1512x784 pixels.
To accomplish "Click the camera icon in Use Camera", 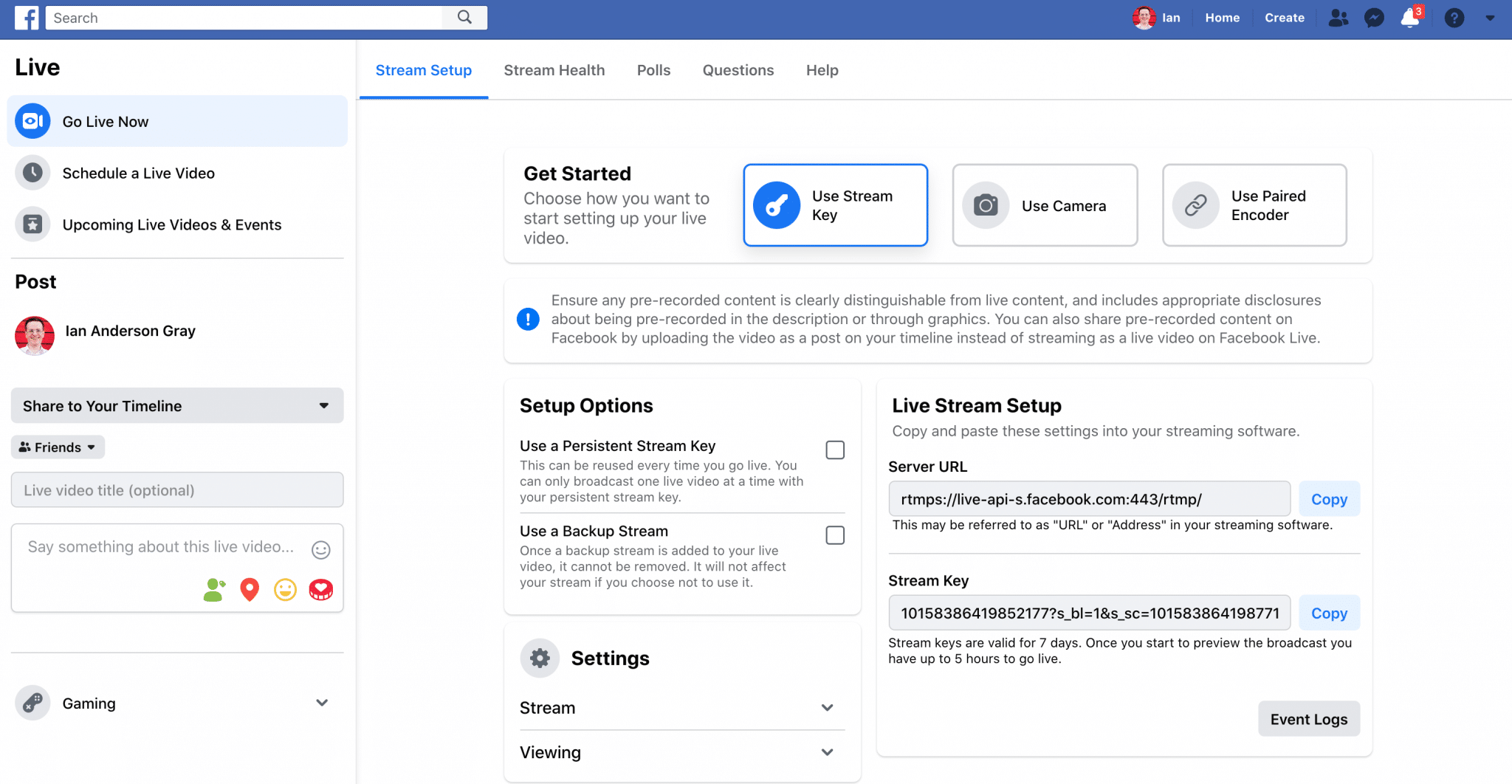I will [986, 205].
